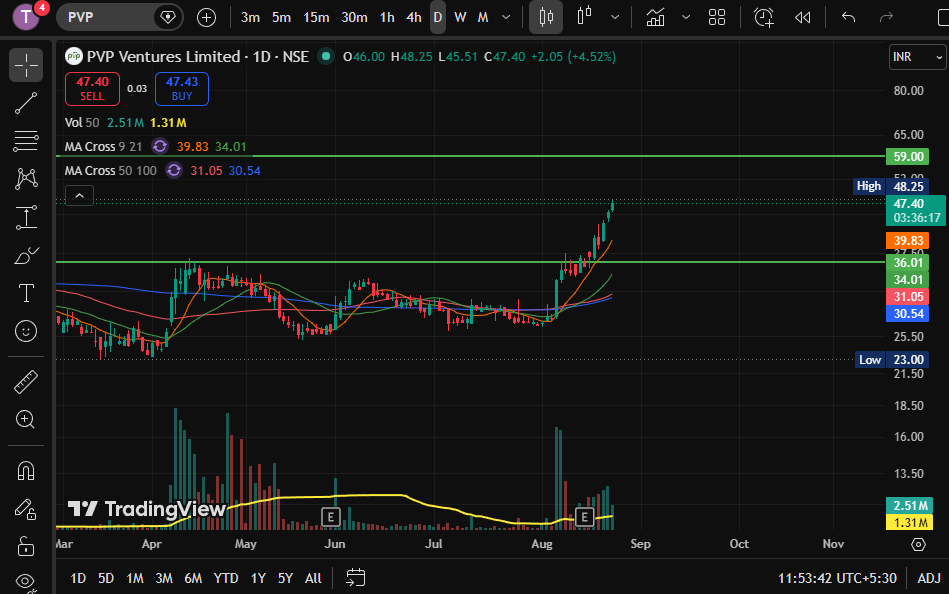Select the Daily (D) timeframe
Screen dimensions: 949x594
438,17
